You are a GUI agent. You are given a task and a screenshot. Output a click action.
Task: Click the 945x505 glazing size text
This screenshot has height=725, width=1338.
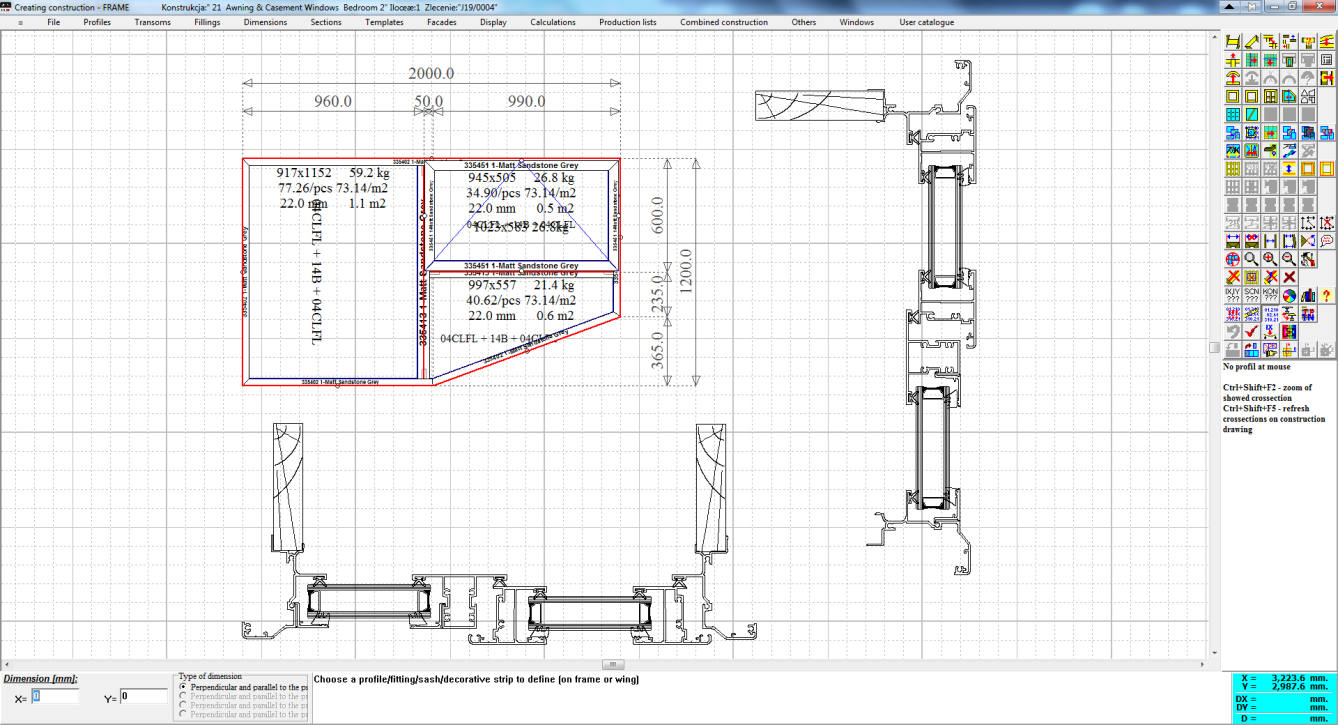pyautogui.click(x=492, y=178)
